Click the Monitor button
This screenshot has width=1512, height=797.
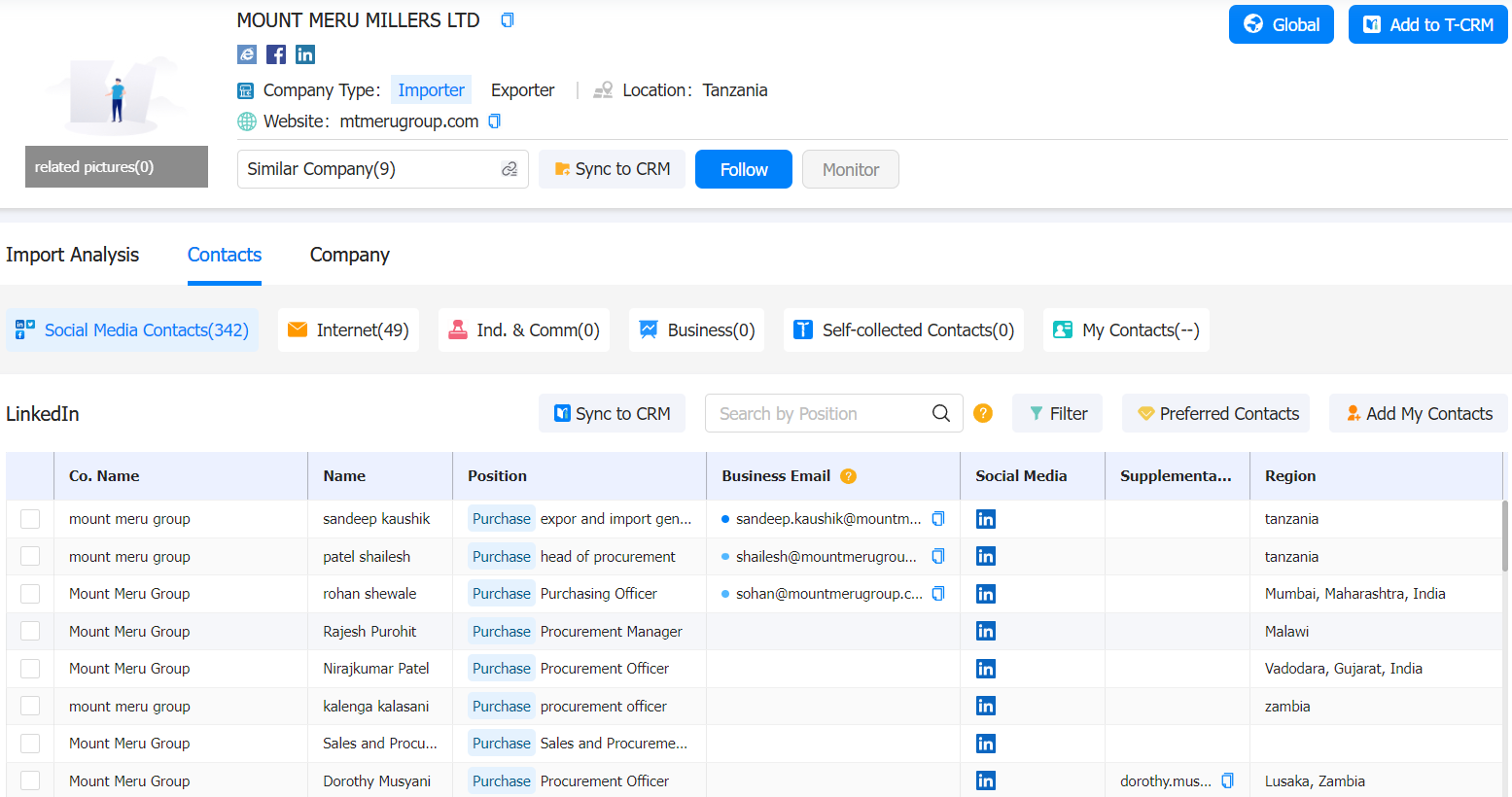pyautogui.click(x=851, y=169)
